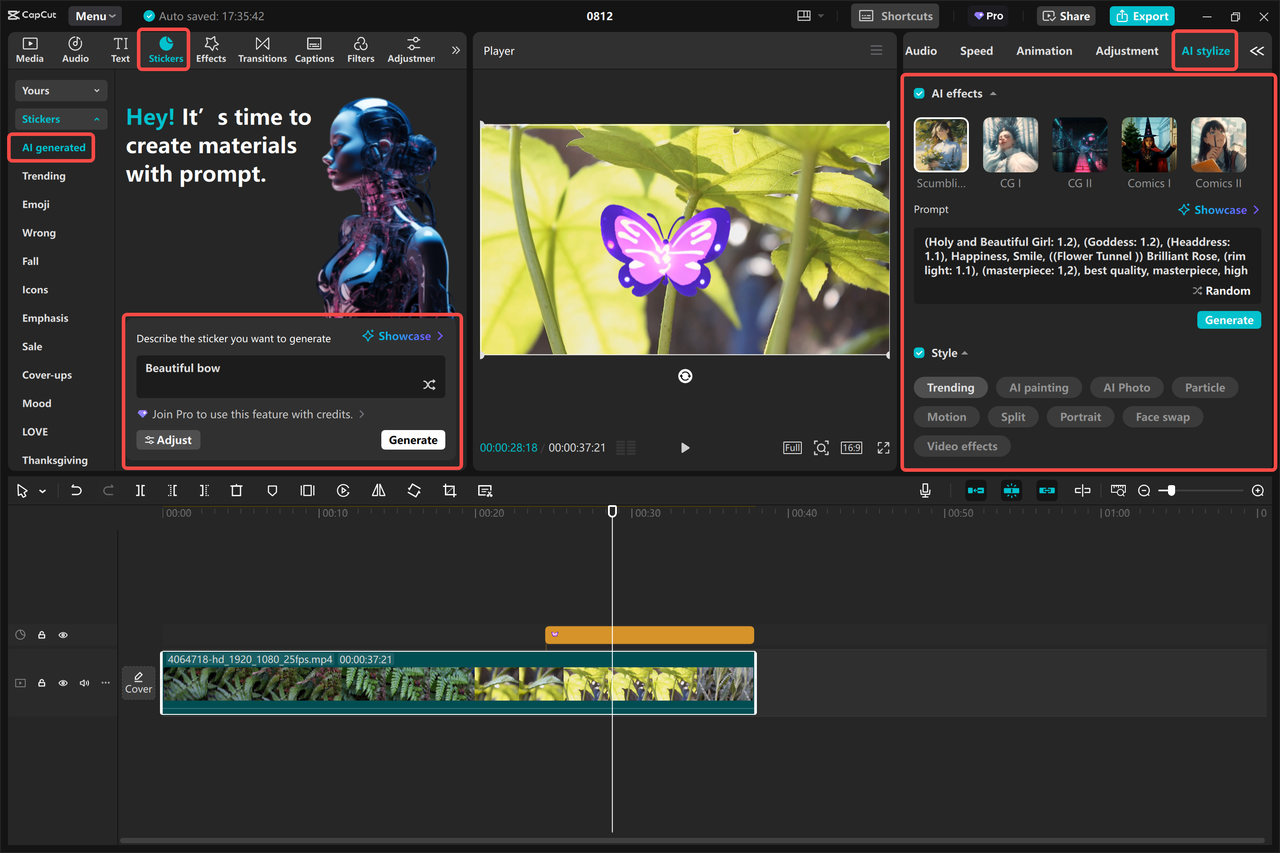
Task: Lock the sticker track
Action: 42,635
